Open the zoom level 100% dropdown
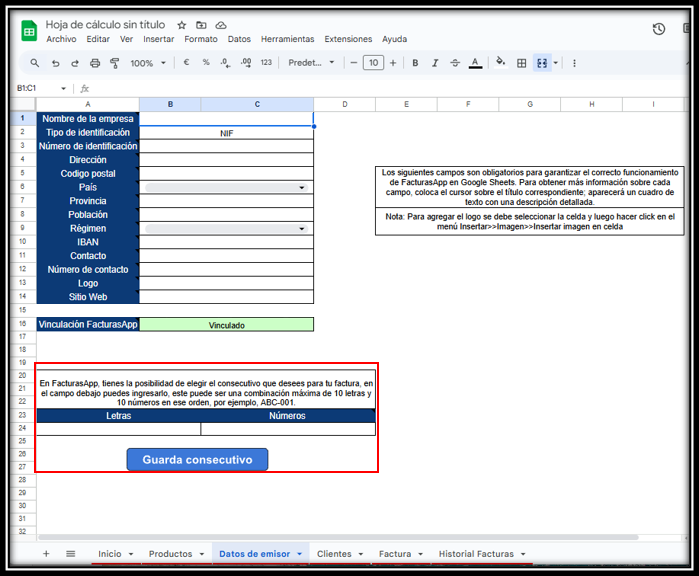699x576 pixels. (x=148, y=63)
